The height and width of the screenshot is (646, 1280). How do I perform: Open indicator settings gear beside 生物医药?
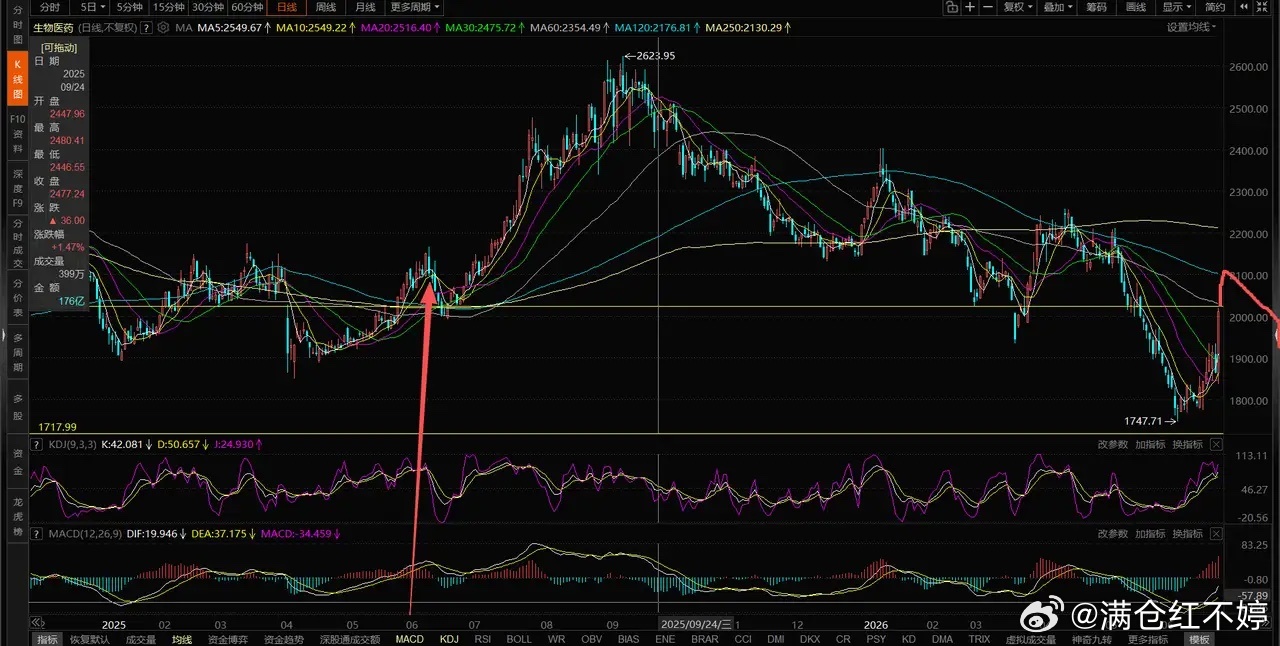[x=163, y=28]
